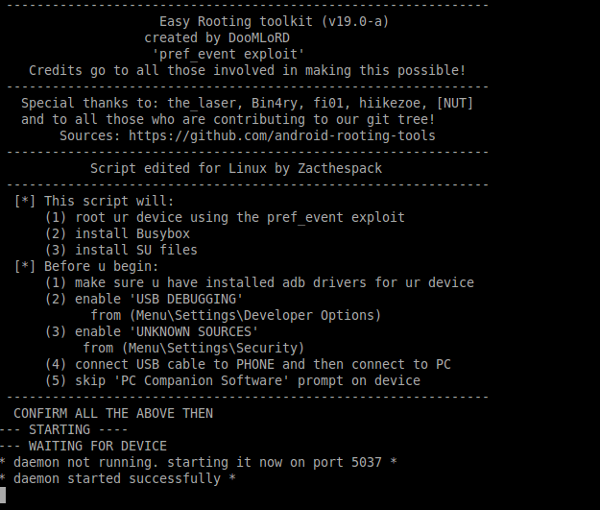This screenshot has width=600, height=510.
Task: Click the 'install Busybox' step line
Action: click(x=117, y=233)
